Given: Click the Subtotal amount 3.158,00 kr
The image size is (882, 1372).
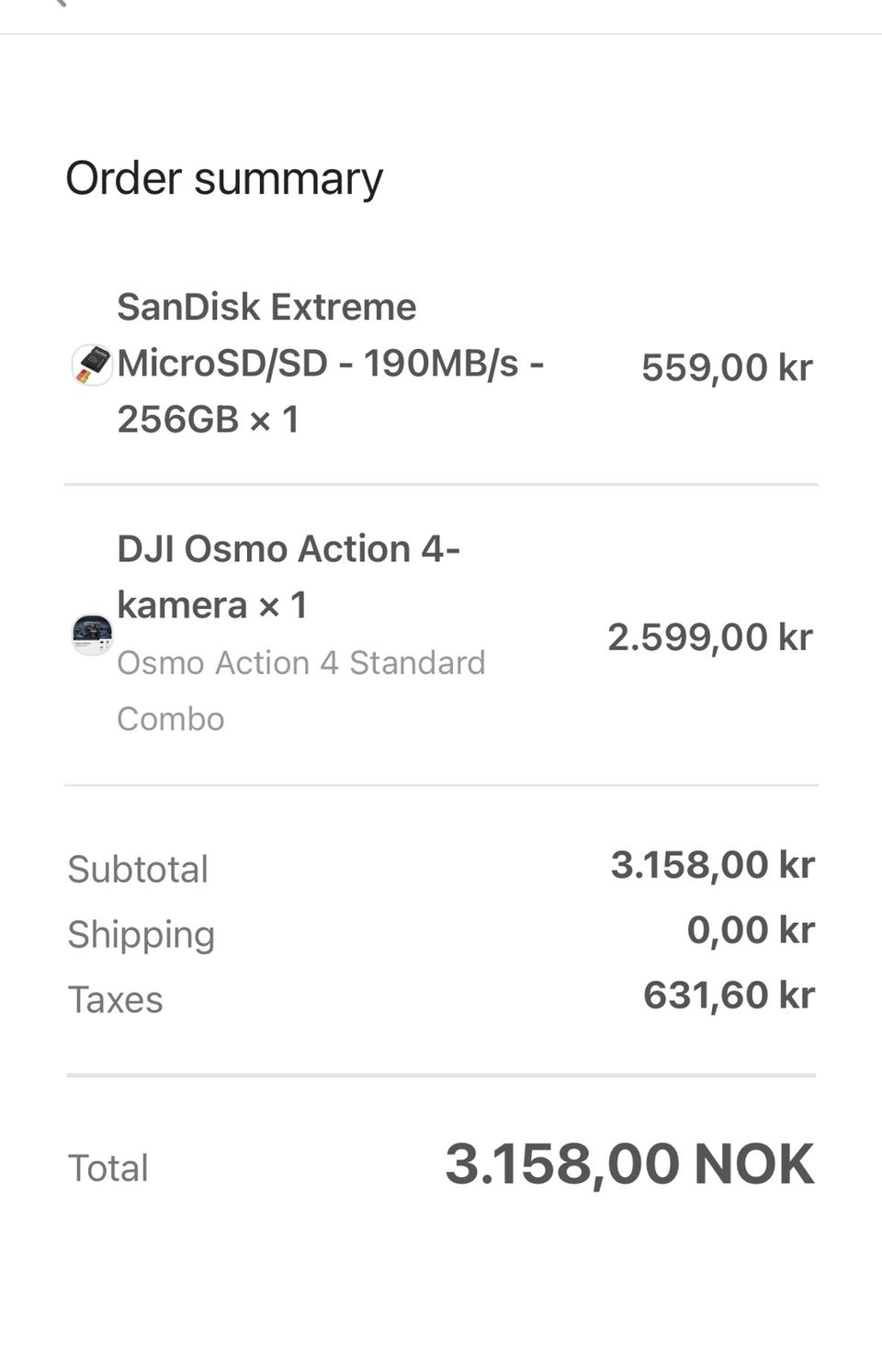Looking at the screenshot, I should (712, 865).
